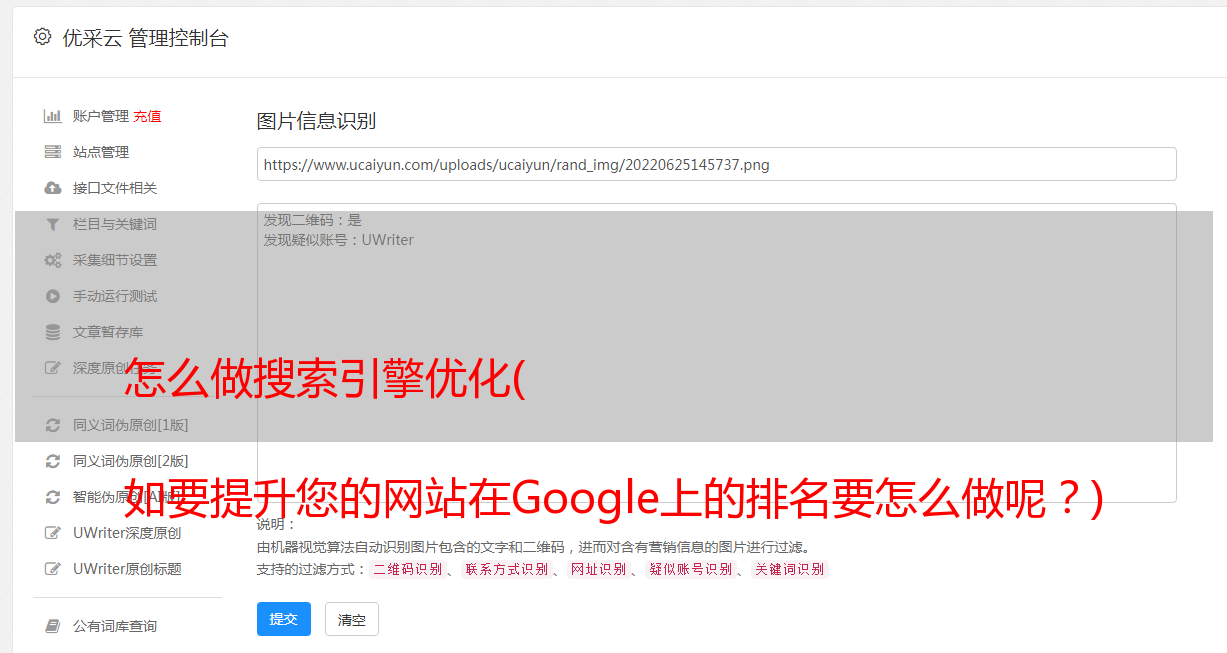The height and width of the screenshot is (653, 1227).
Task: Click the 优采云 管理控制台 title
Action: click(x=145, y=38)
